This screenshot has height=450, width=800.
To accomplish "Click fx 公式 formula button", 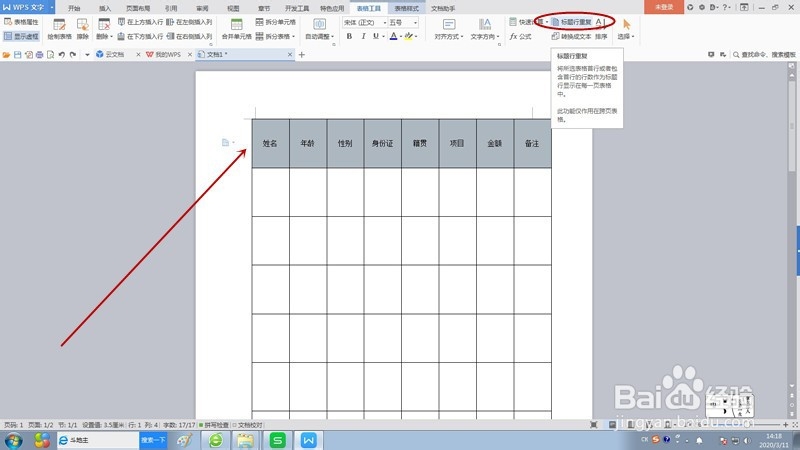I will click(520, 36).
